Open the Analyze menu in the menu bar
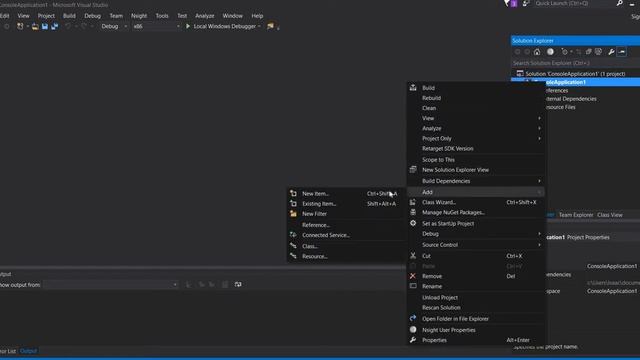This screenshot has height=360, width=640. [204, 16]
